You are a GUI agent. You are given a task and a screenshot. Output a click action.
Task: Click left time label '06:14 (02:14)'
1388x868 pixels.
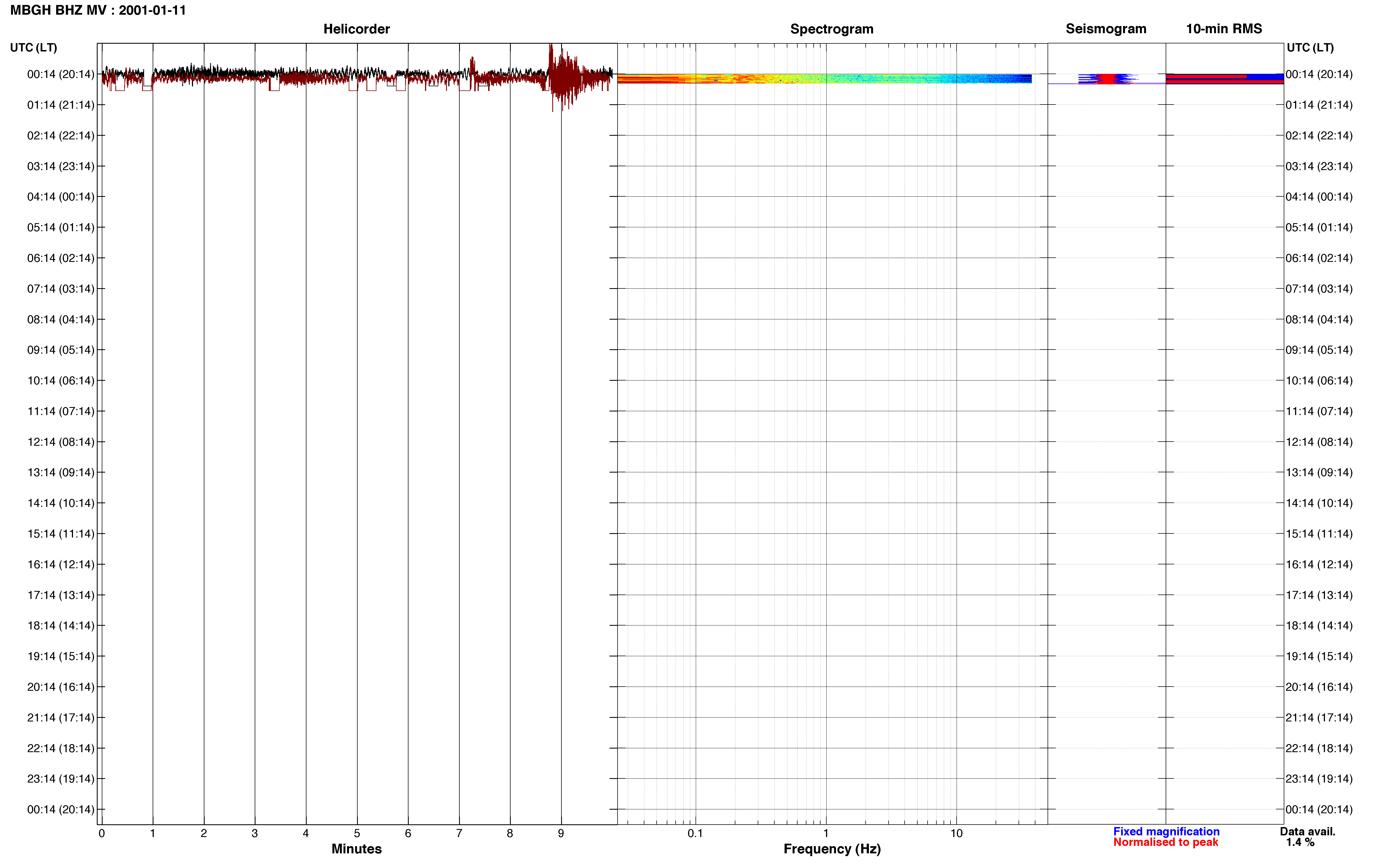(x=60, y=258)
